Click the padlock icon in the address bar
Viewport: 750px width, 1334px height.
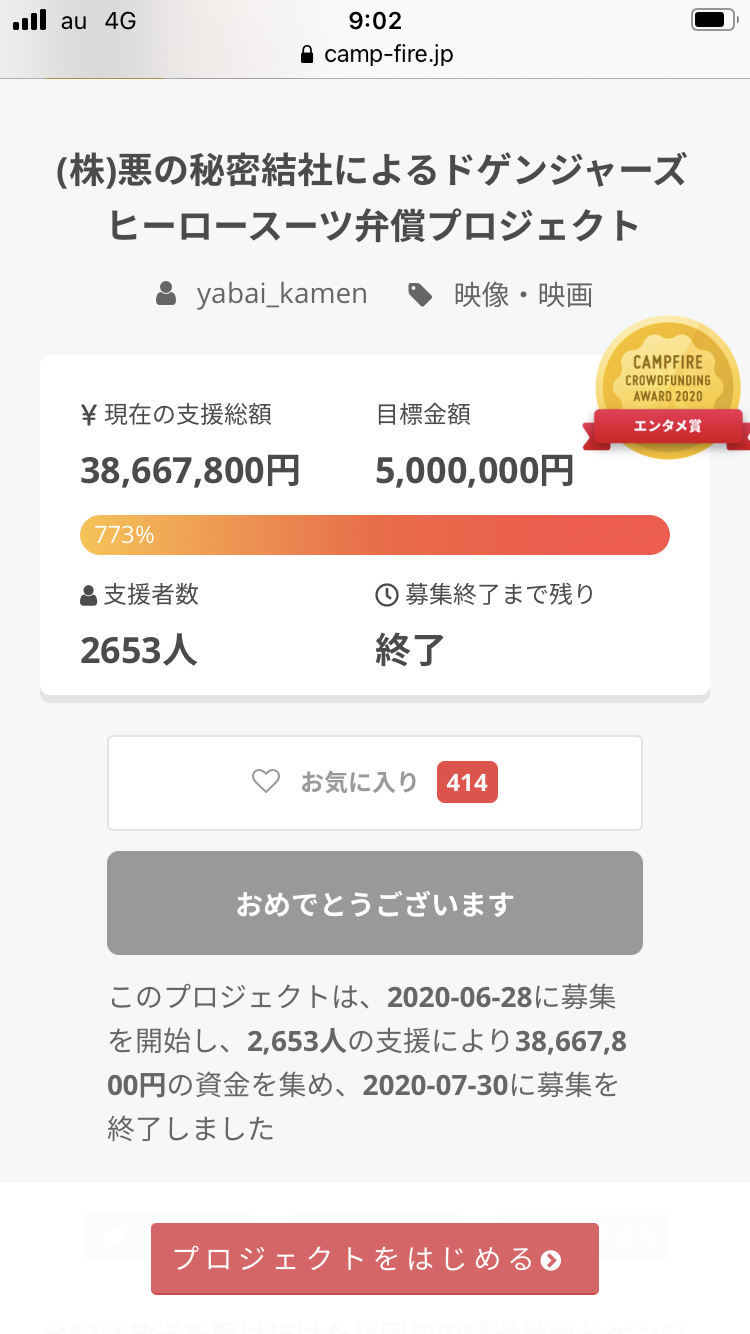tap(307, 54)
